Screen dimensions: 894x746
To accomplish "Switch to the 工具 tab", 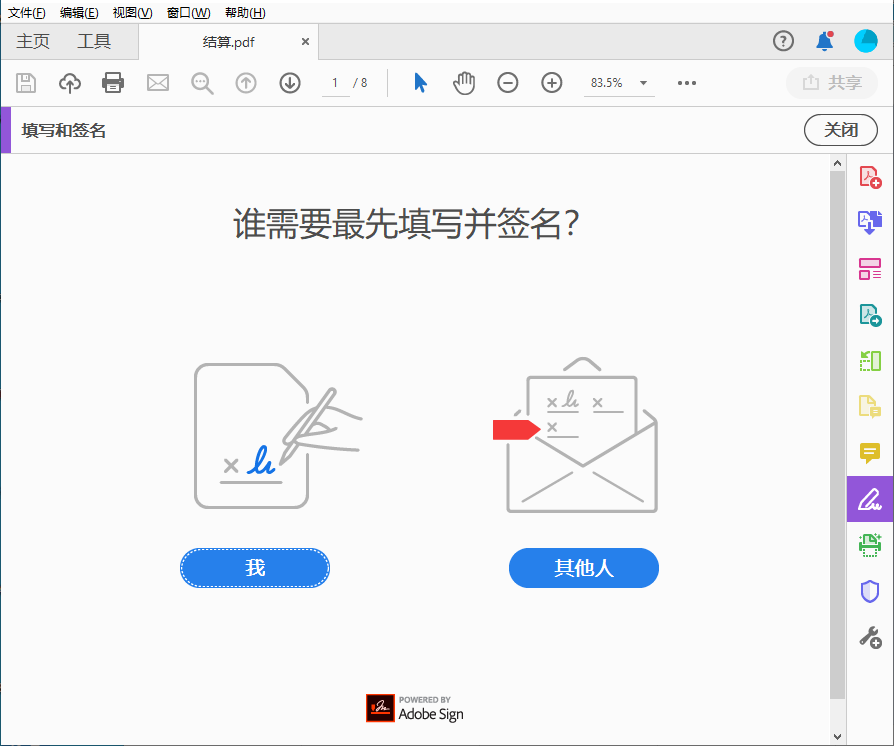I will pos(94,41).
